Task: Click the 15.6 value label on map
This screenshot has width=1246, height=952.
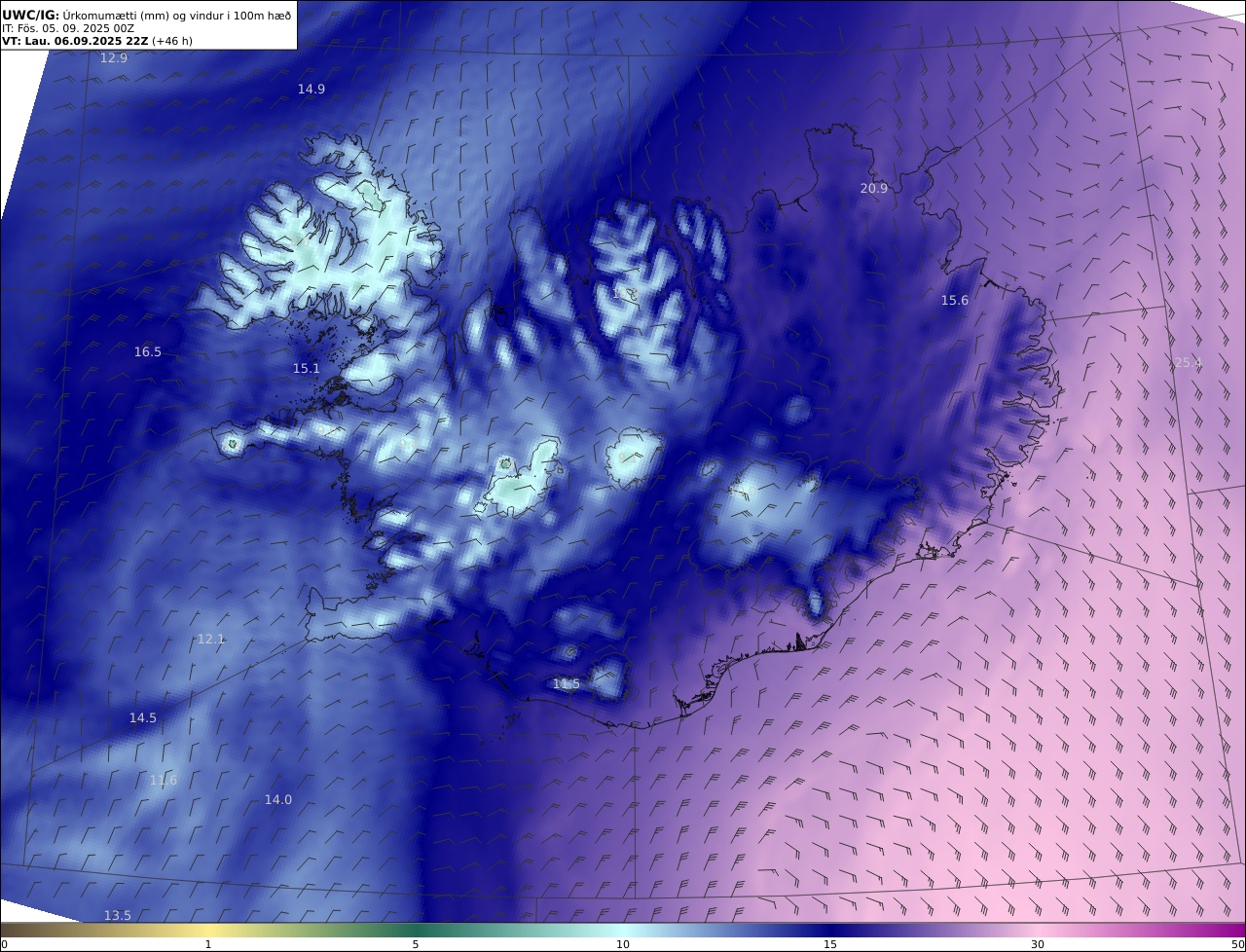Action: [x=955, y=301]
